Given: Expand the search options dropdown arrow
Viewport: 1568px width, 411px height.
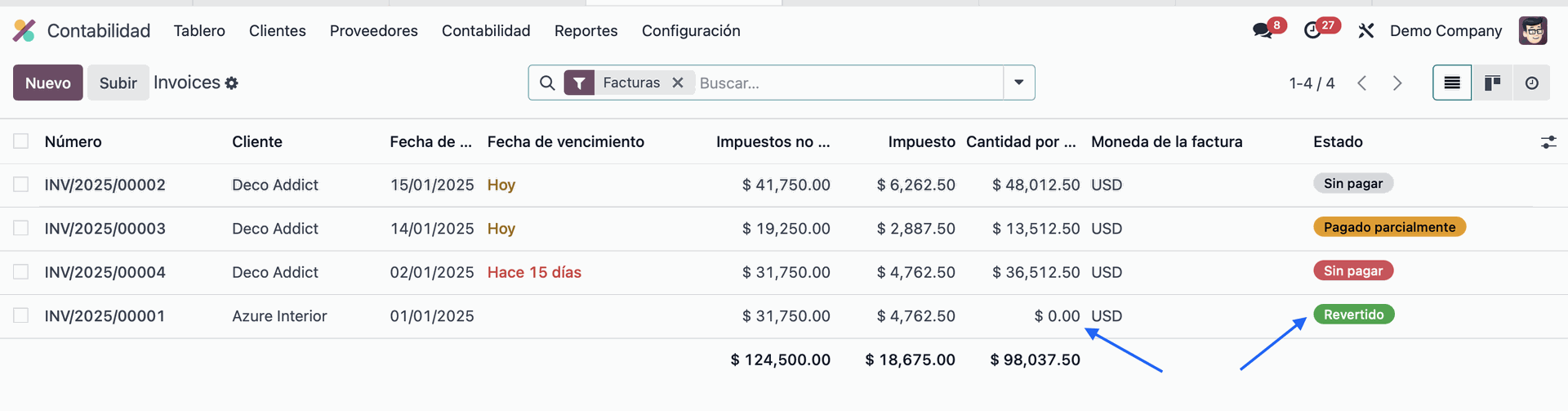Looking at the screenshot, I should tap(1019, 83).
